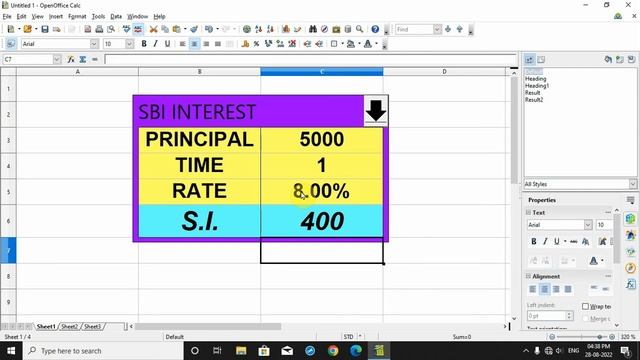Click the Sort Descending icon
This screenshot has height=360, width=640.
click(270, 29)
